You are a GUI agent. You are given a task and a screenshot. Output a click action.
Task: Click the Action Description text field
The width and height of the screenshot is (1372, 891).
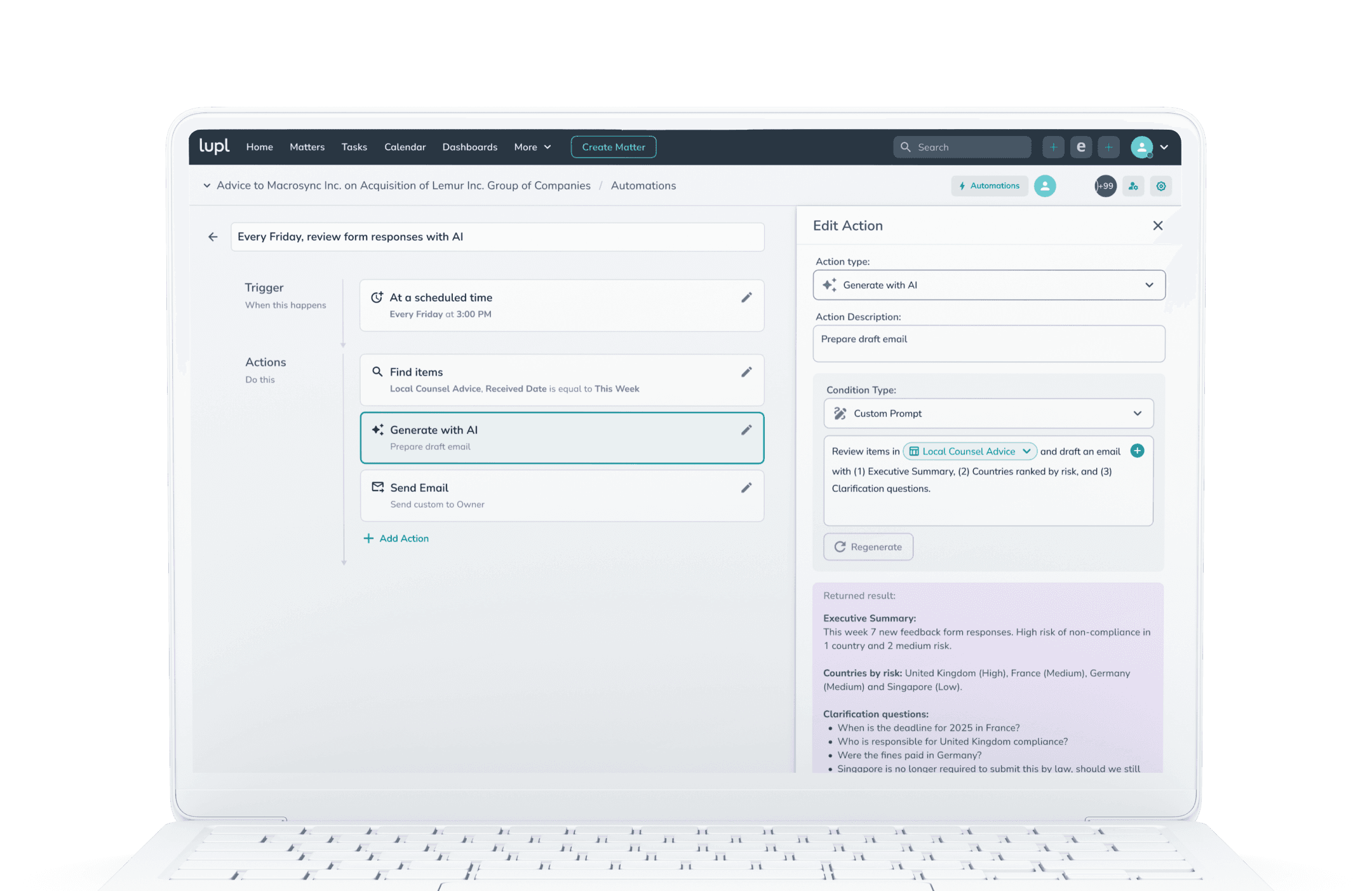pos(988,344)
